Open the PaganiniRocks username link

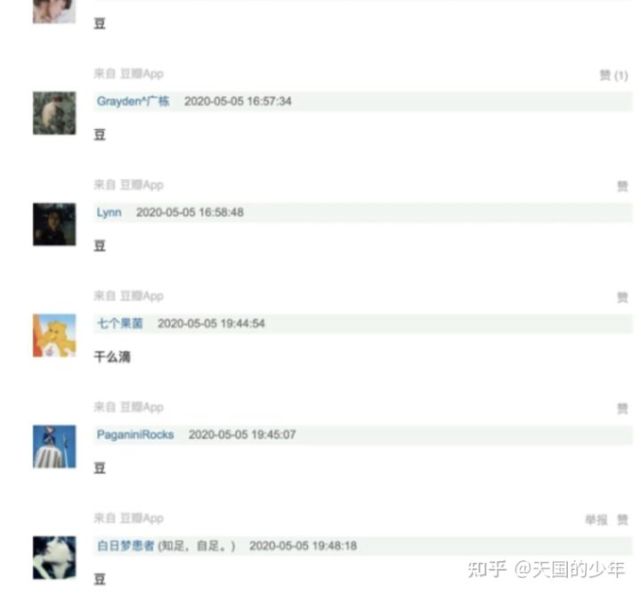[x=135, y=435]
